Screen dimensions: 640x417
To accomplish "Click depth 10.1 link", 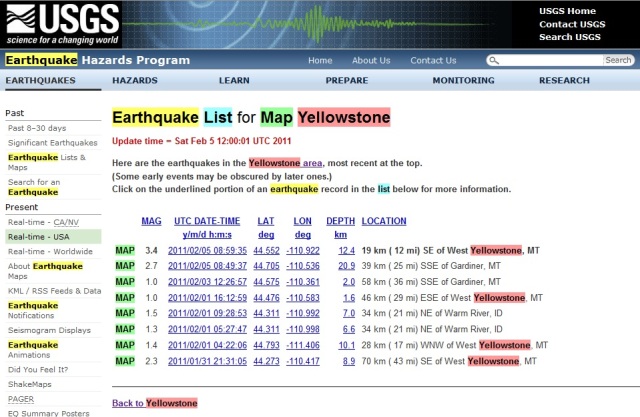I will (347, 345).
